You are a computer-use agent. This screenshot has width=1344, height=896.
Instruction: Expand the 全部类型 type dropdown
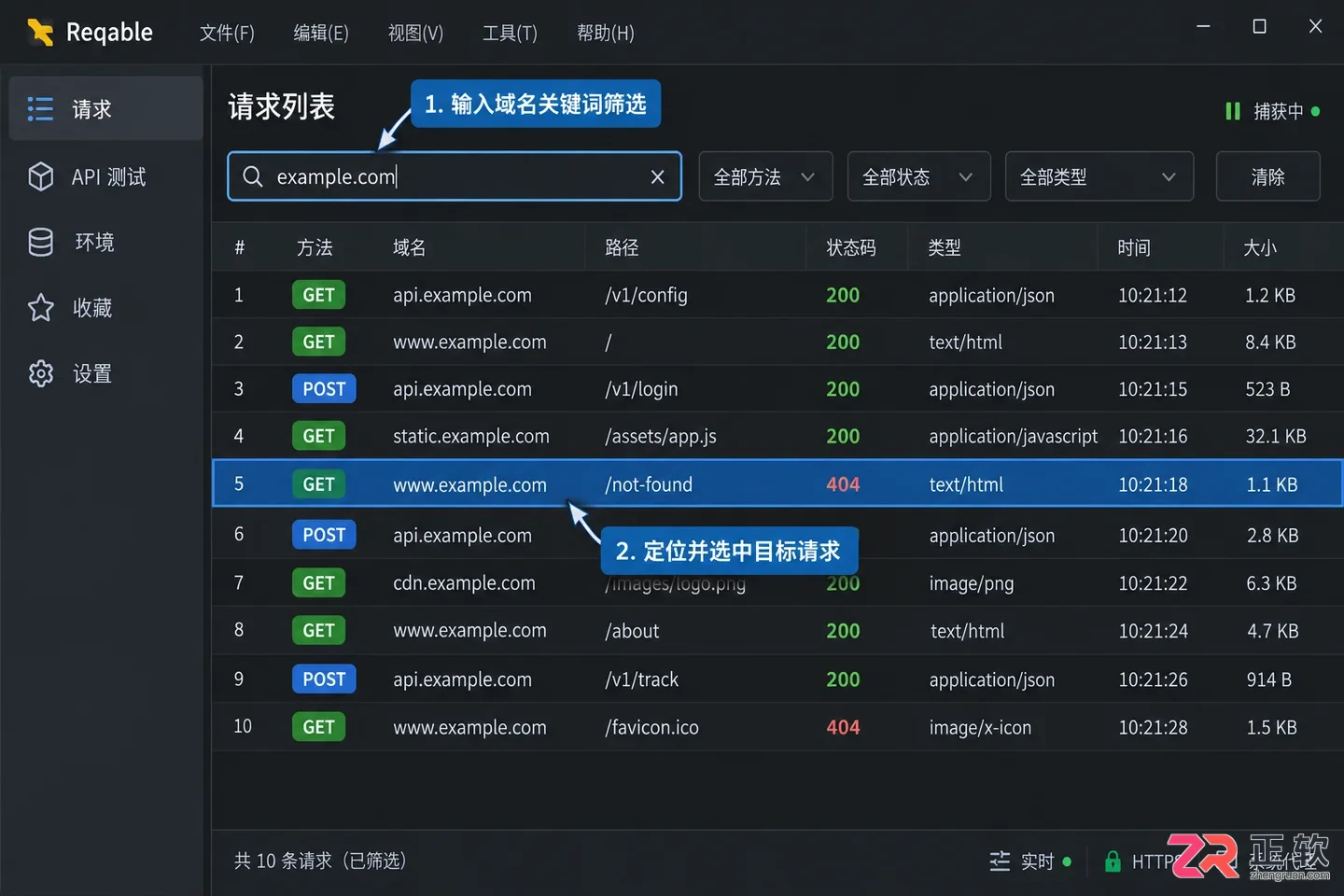point(1099,176)
